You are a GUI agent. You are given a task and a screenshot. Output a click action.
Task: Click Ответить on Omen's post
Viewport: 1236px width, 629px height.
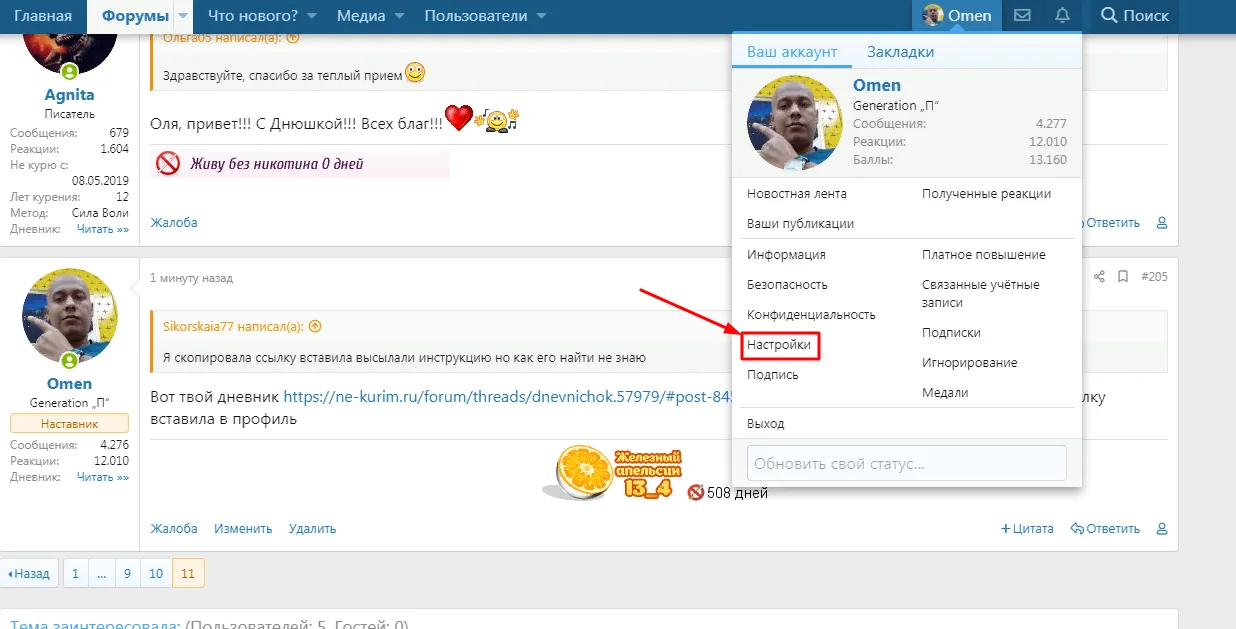(1105, 529)
